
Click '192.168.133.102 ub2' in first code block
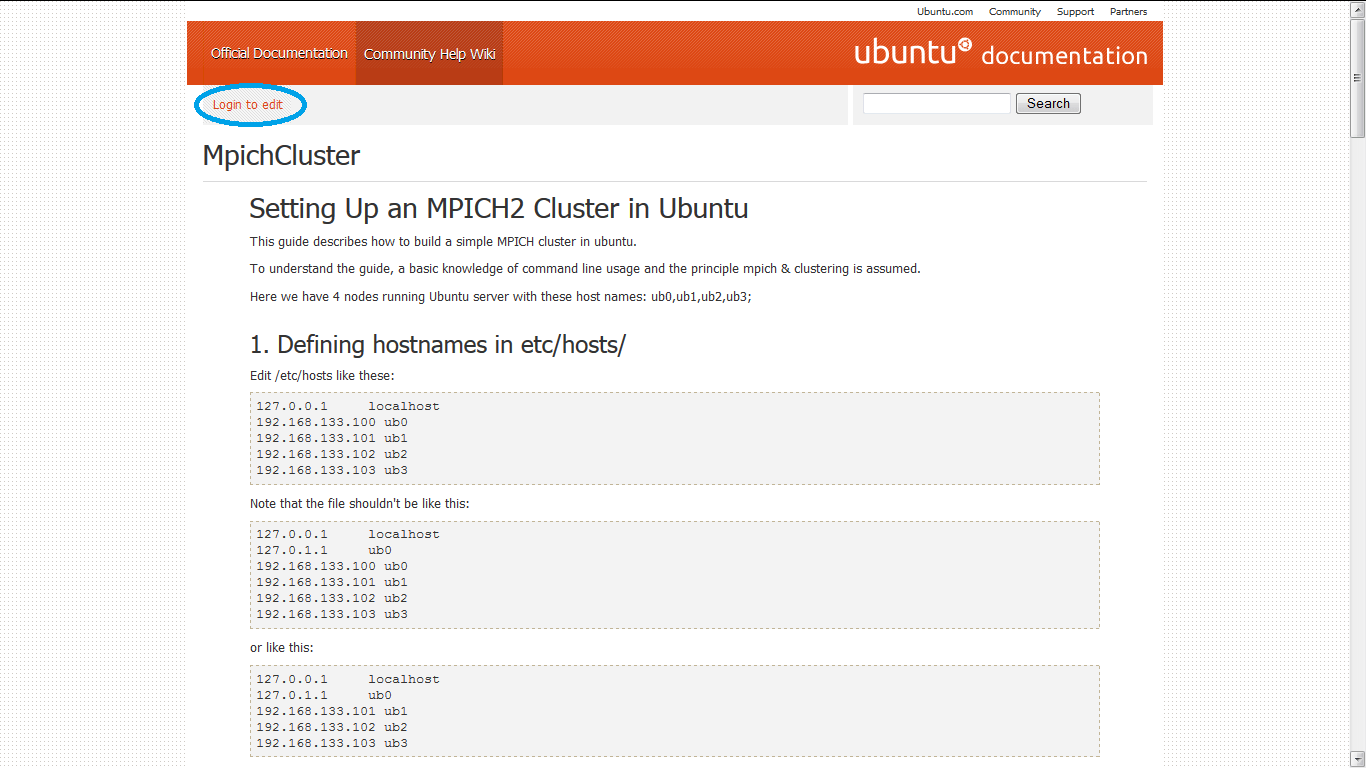pos(332,454)
